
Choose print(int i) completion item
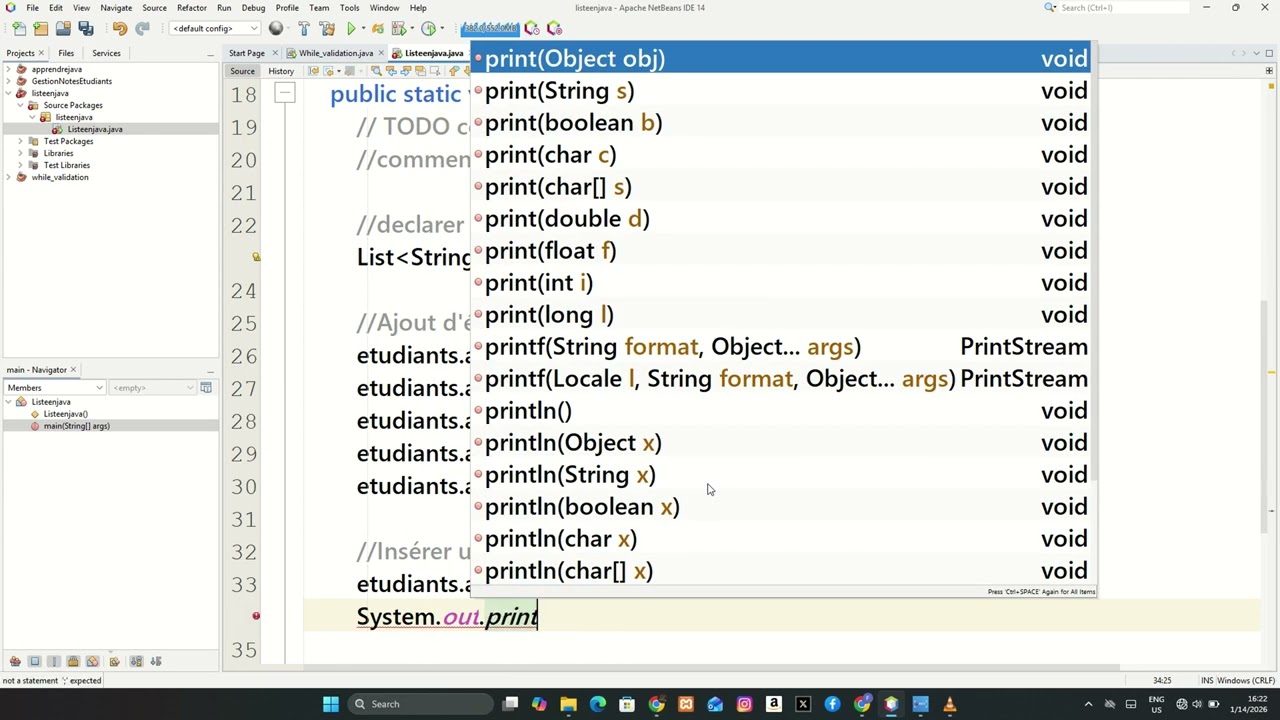(x=782, y=283)
